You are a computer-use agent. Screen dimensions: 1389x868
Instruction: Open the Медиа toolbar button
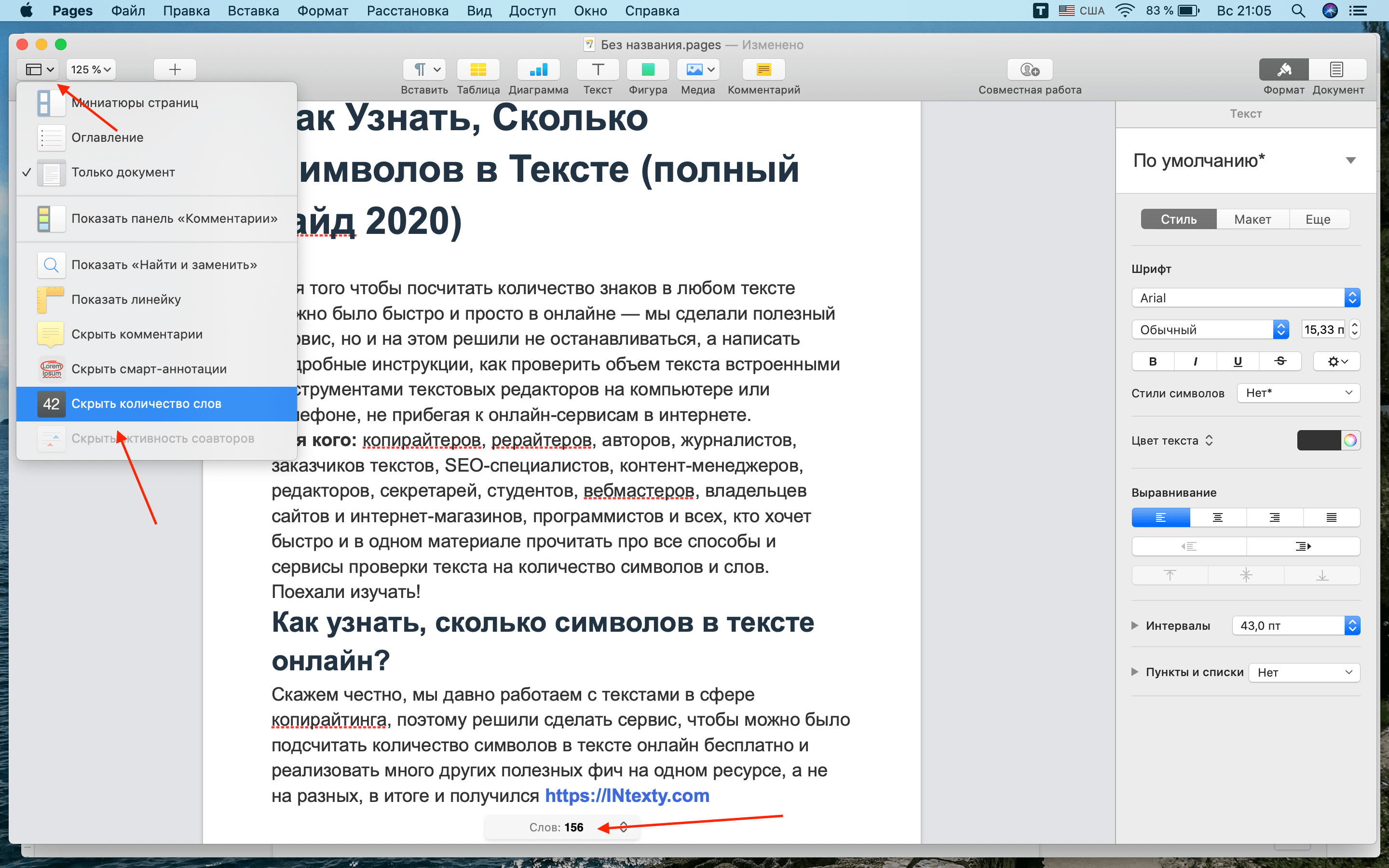[698, 69]
